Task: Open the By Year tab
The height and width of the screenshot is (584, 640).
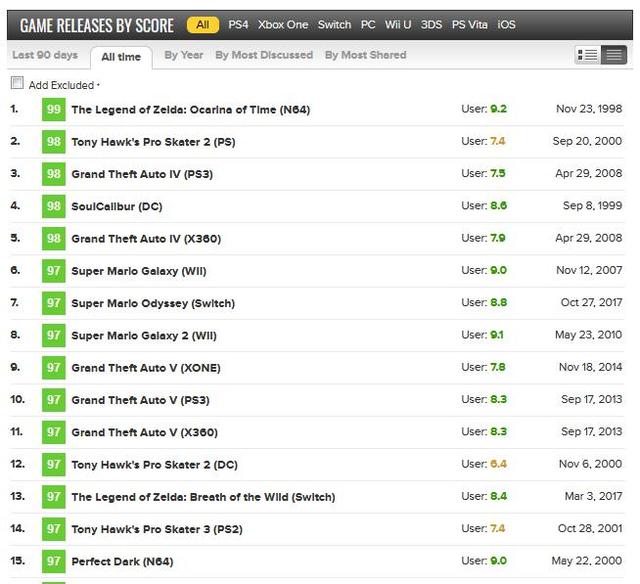Action: click(184, 55)
